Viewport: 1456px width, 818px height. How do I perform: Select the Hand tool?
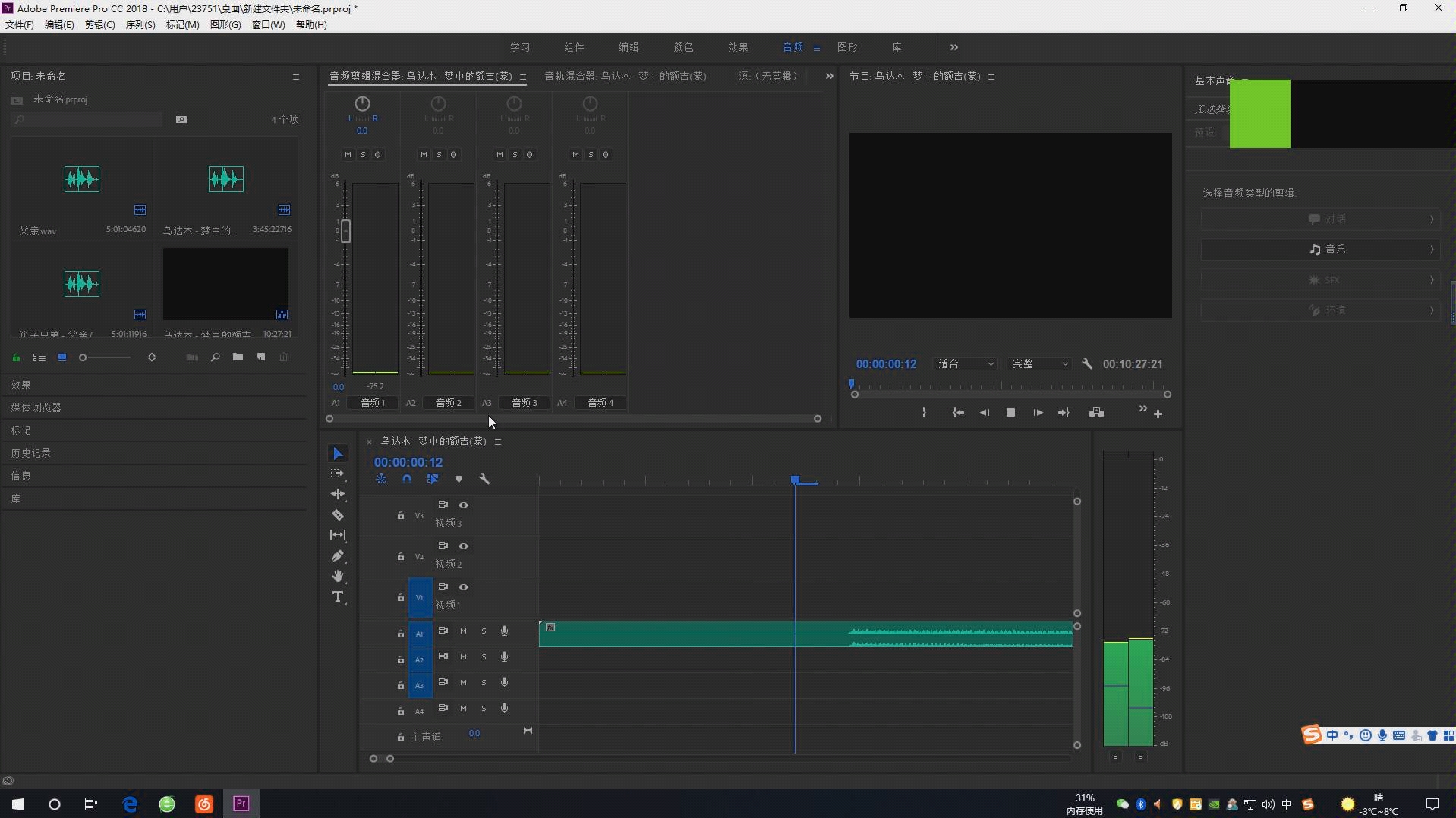coord(338,577)
